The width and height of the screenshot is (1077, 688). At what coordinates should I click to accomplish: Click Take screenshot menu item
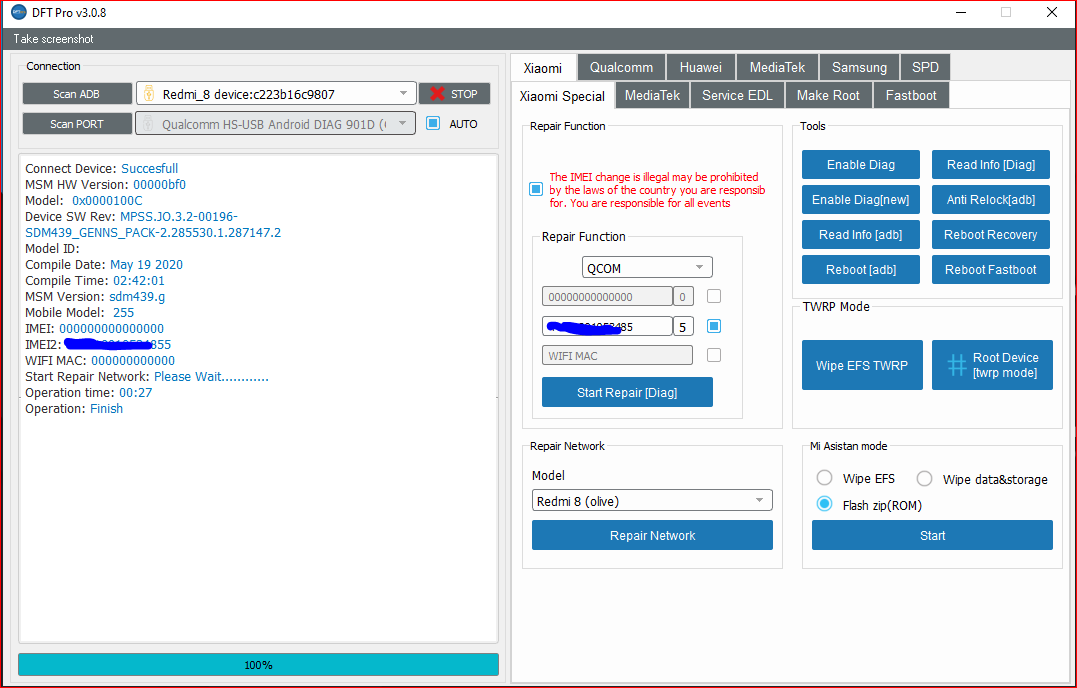coord(54,39)
